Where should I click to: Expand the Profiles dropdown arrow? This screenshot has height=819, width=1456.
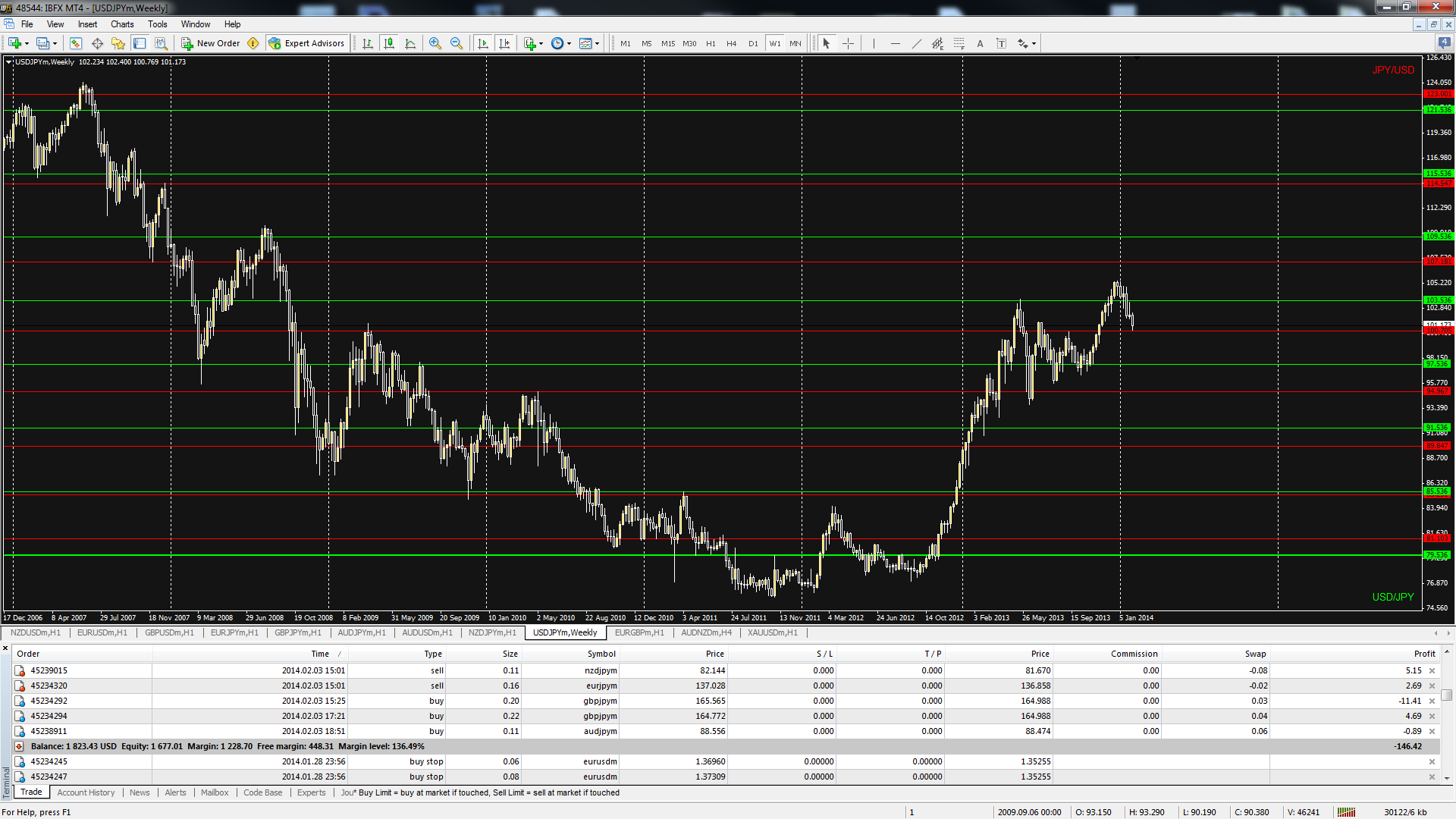pos(55,43)
